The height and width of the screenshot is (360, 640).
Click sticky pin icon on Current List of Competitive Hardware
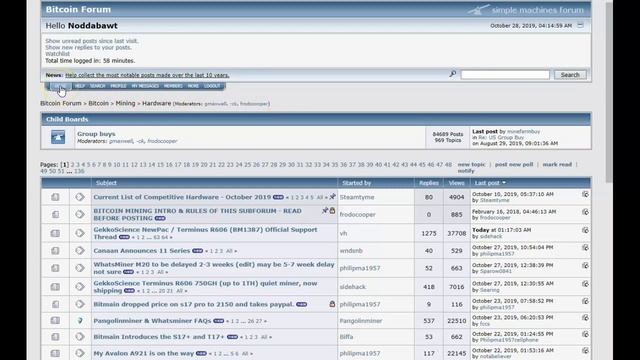point(333,197)
